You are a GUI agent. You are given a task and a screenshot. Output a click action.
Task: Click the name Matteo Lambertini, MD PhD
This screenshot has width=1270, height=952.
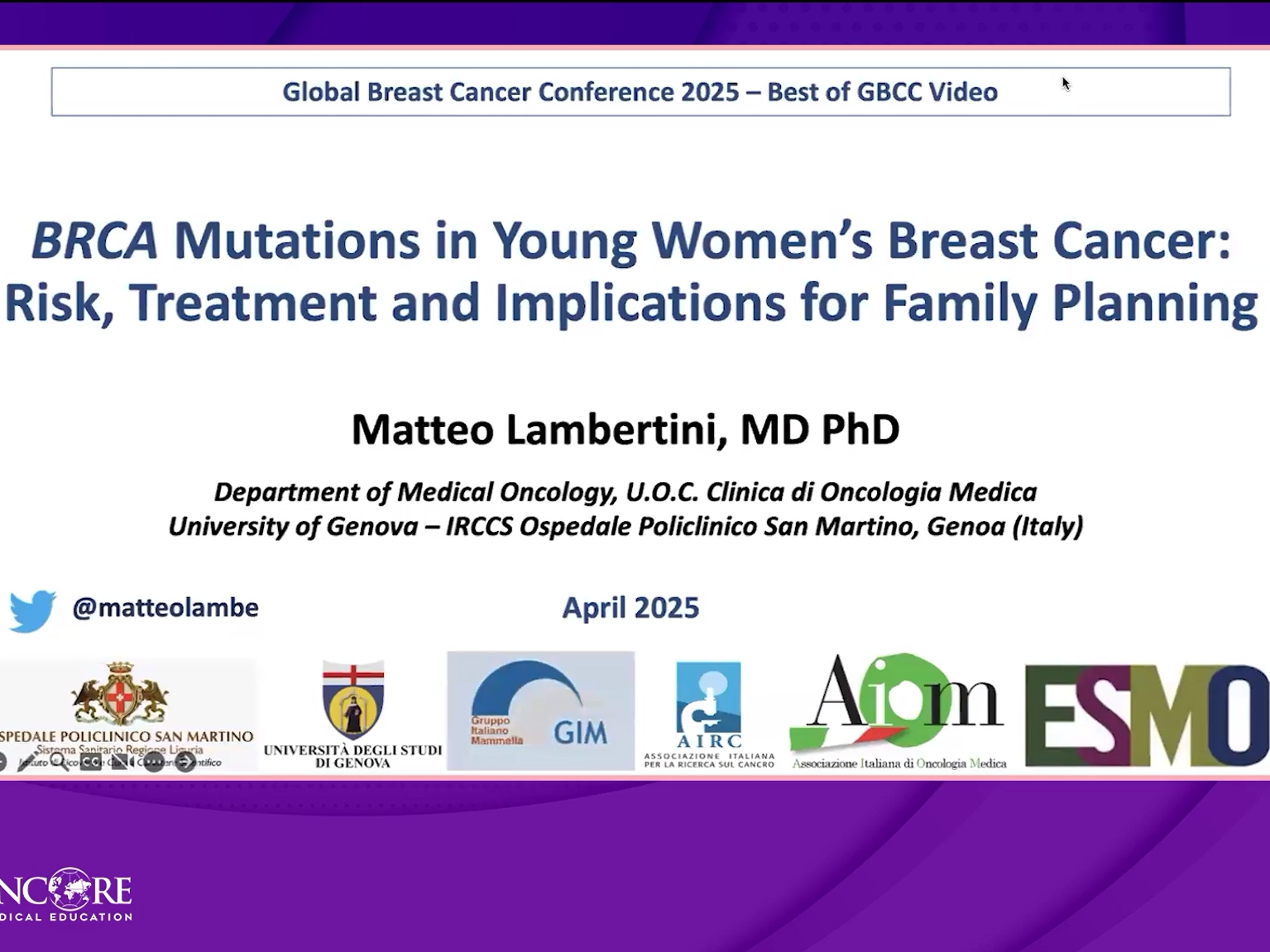click(x=625, y=429)
